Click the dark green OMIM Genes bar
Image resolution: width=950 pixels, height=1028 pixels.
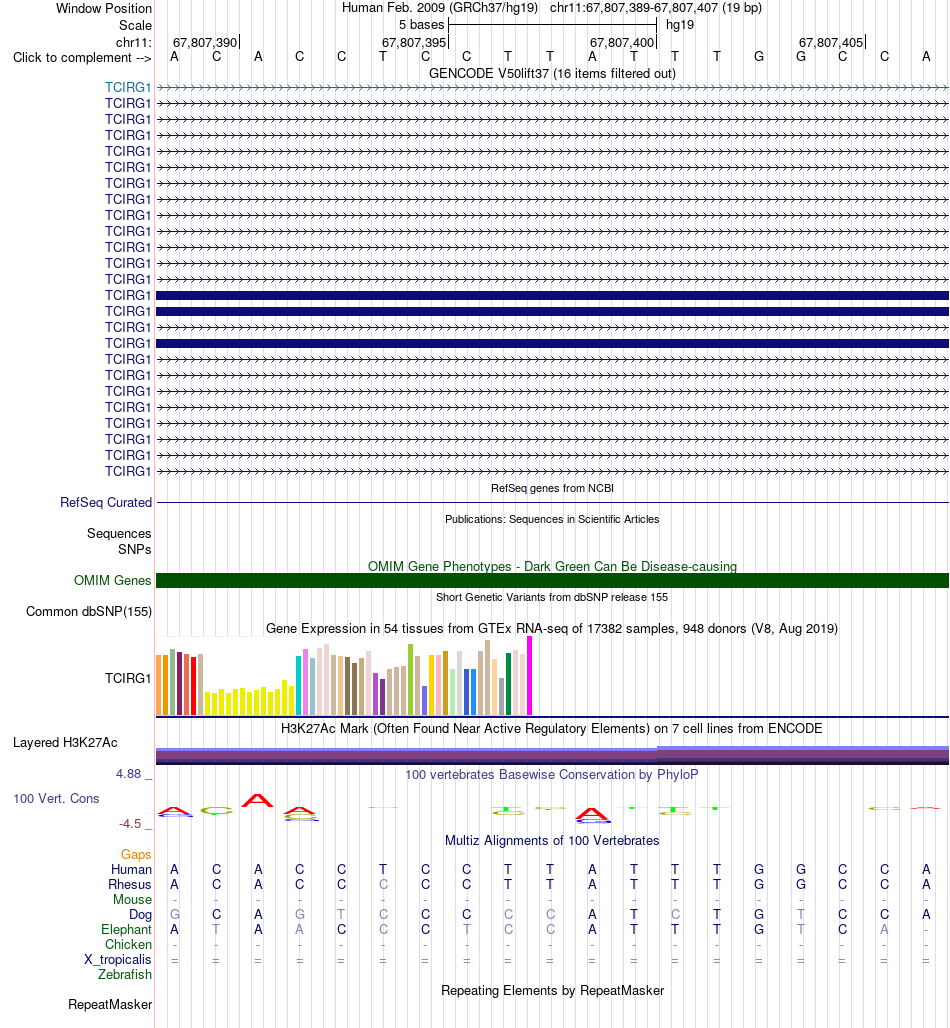pyautogui.click(x=552, y=581)
